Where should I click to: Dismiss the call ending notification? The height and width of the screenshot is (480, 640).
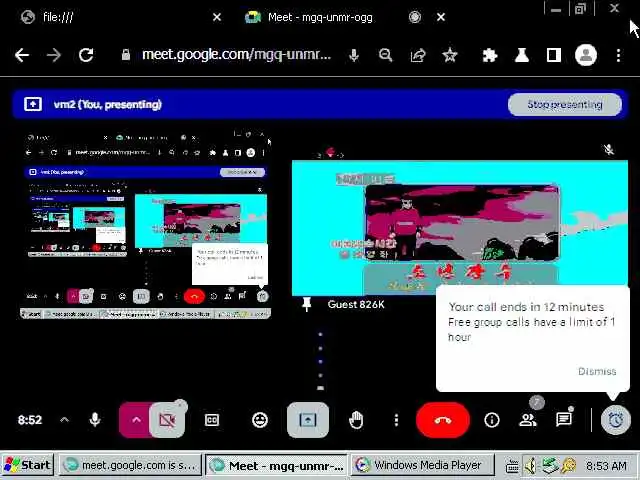coord(597,371)
